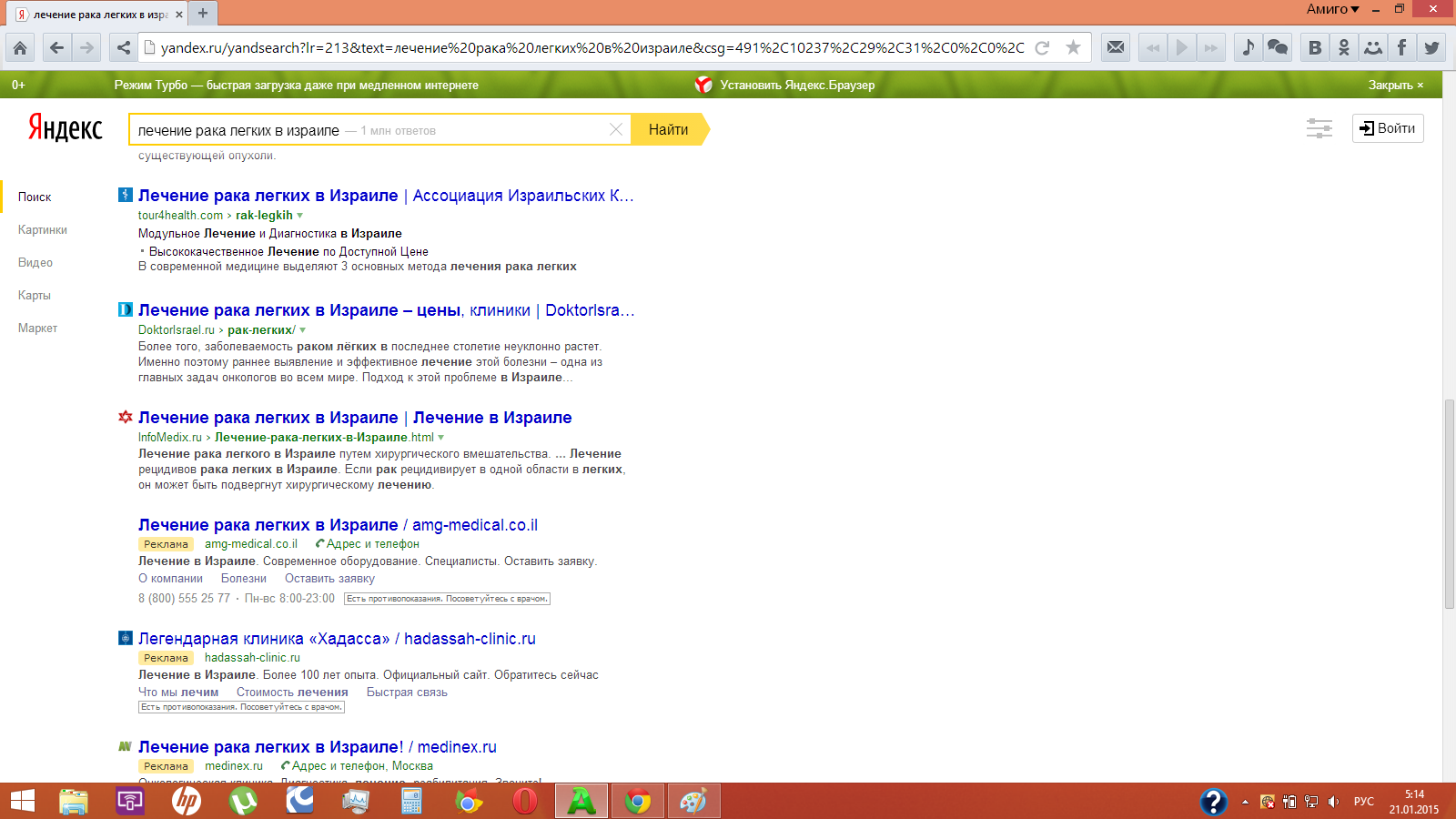The width and height of the screenshot is (1456, 819).
Task: Open the music note icon
Action: (x=1249, y=47)
